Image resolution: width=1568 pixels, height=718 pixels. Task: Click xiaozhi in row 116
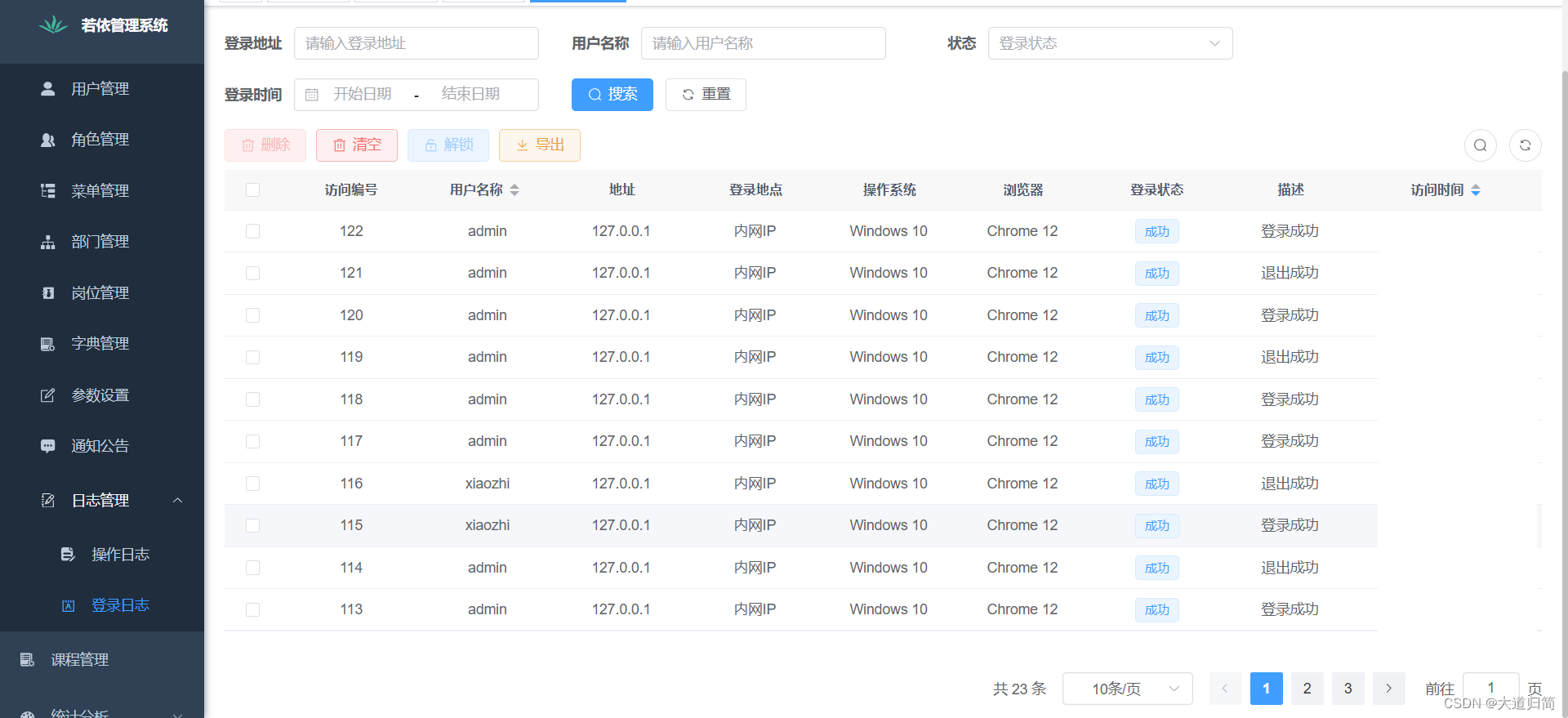[488, 484]
